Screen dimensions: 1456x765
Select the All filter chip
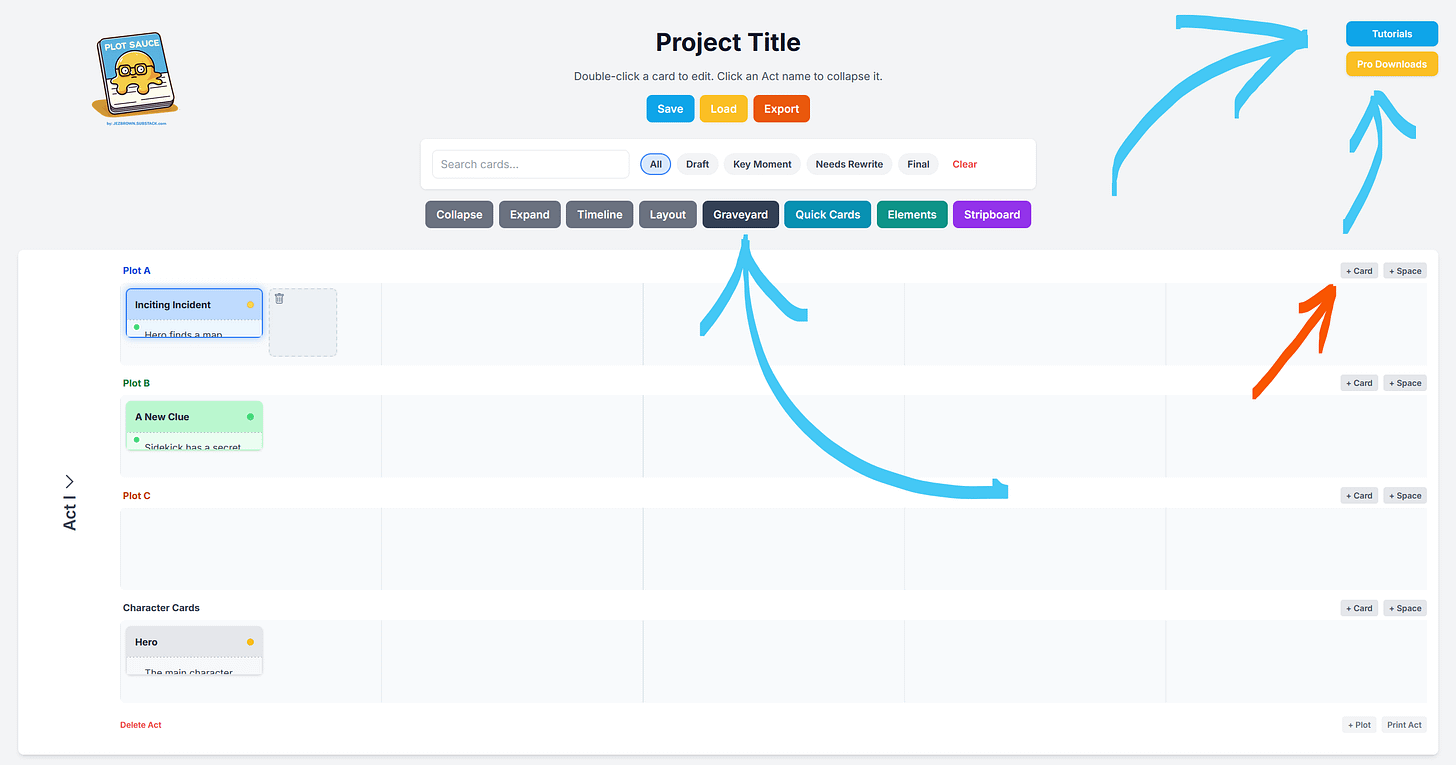pyautogui.click(x=656, y=164)
